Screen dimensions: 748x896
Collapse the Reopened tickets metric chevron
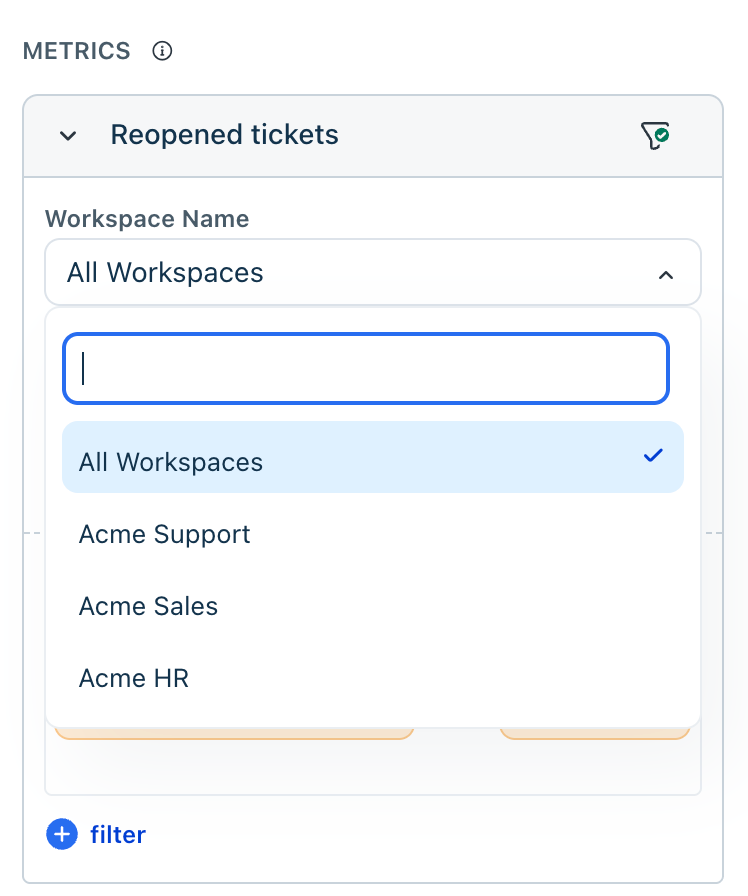coord(68,136)
